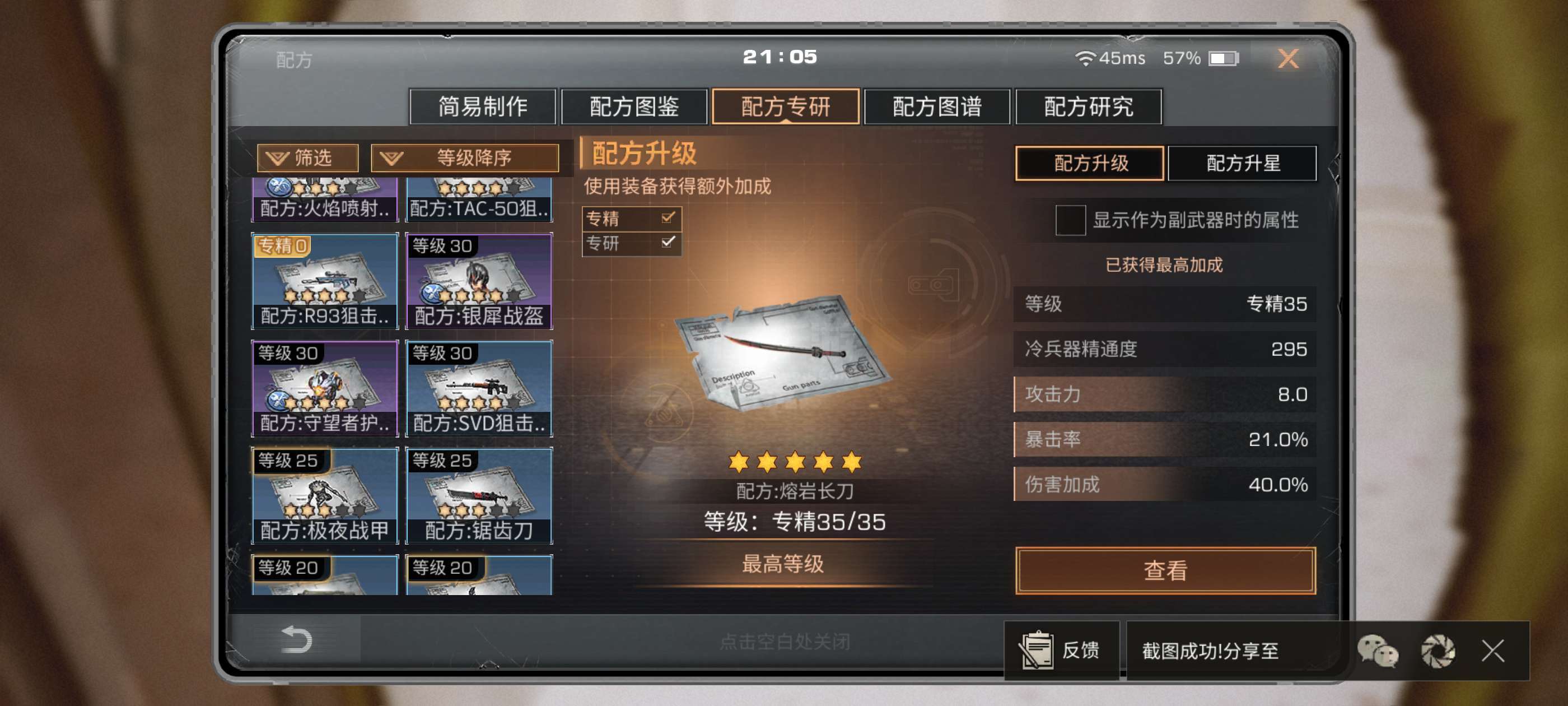
Task: Tap the back arrow icon
Action: [296, 640]
